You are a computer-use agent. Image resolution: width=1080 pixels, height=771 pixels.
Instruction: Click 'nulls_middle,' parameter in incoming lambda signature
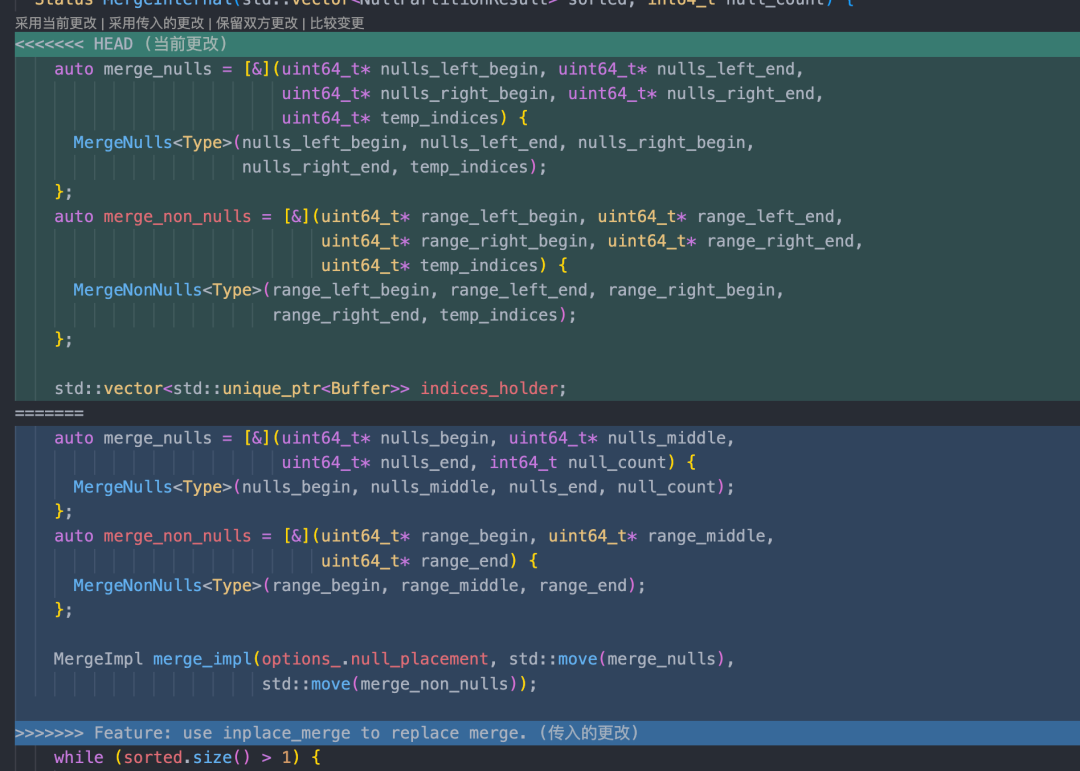(x=671, y=438)
